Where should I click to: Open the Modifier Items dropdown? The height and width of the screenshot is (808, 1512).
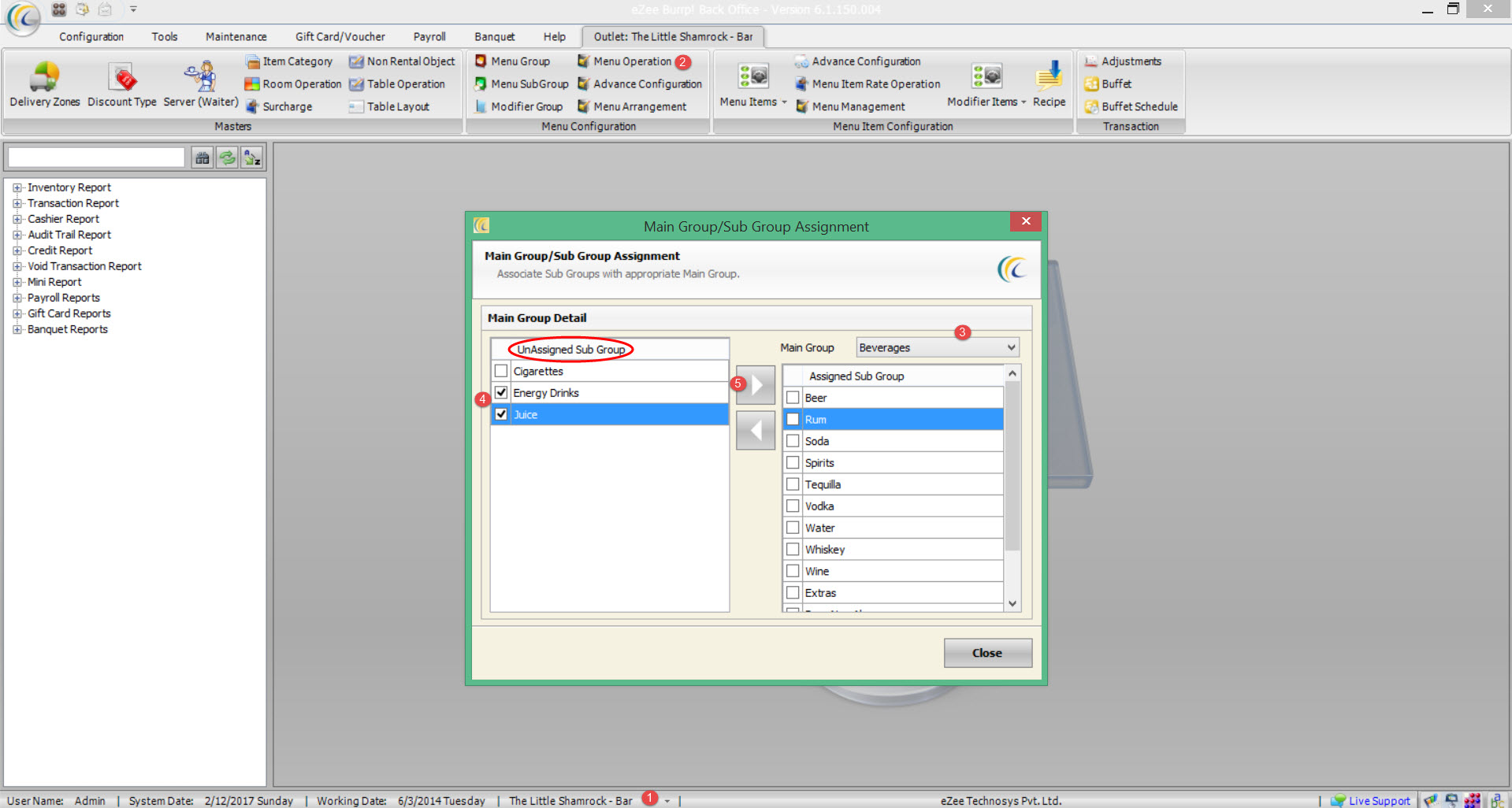[986, 85]
